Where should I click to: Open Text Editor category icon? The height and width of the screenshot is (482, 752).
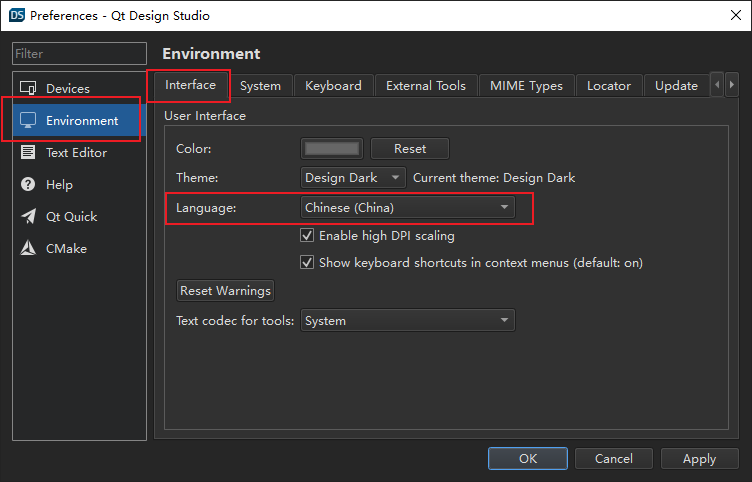coord(28,153)
